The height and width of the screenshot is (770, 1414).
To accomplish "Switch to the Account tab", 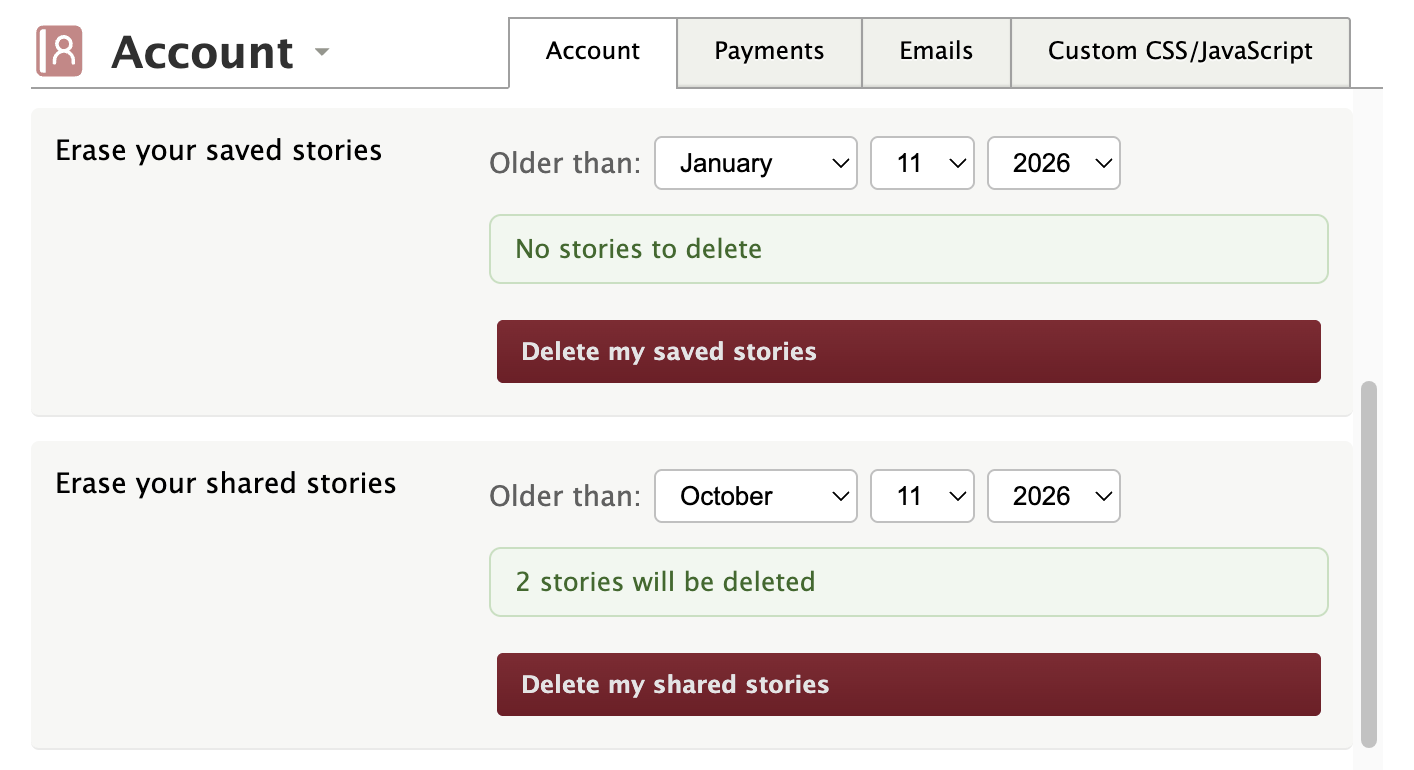I will 593,52.
